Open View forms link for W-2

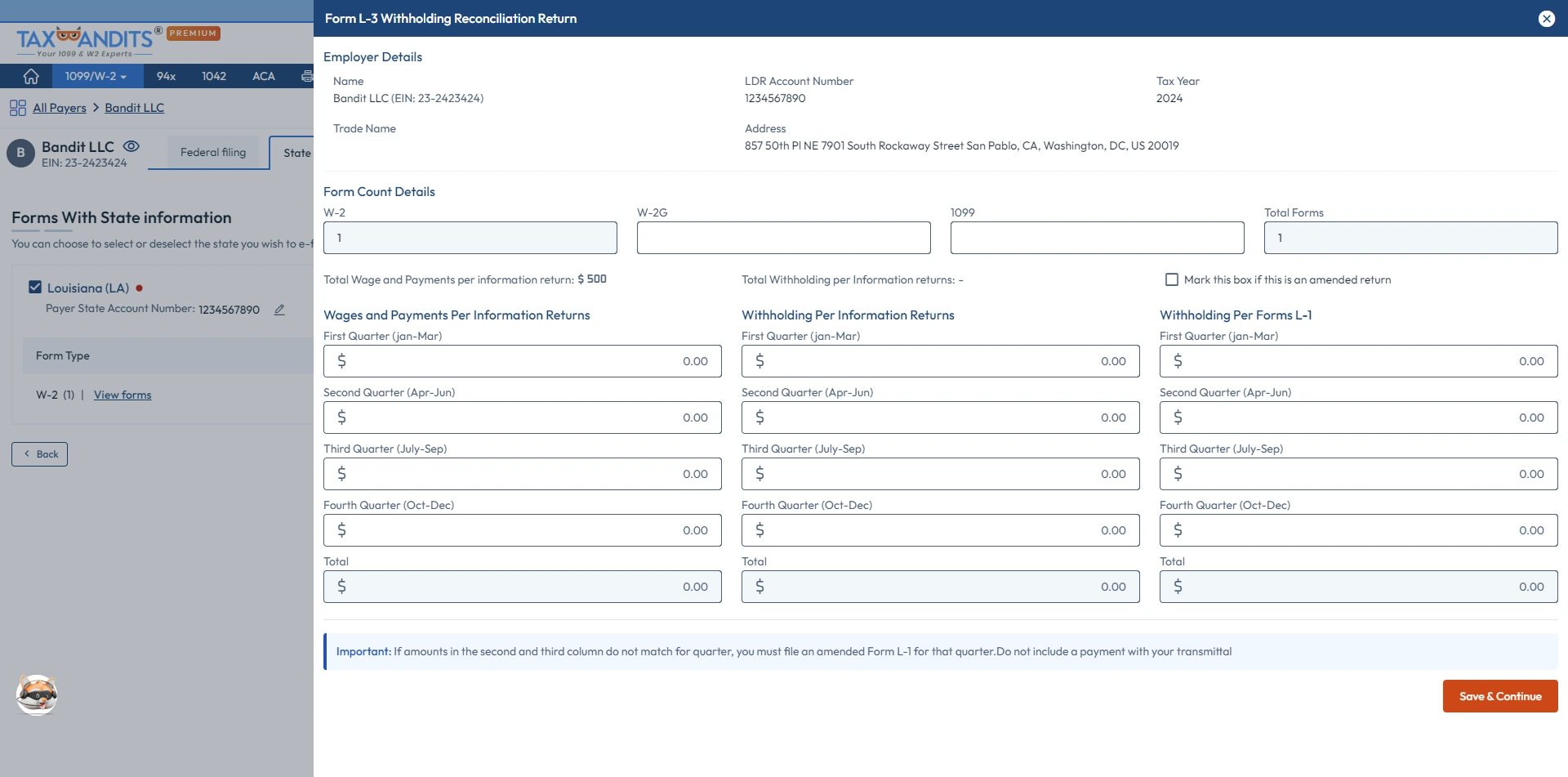[x=122, y=395]
